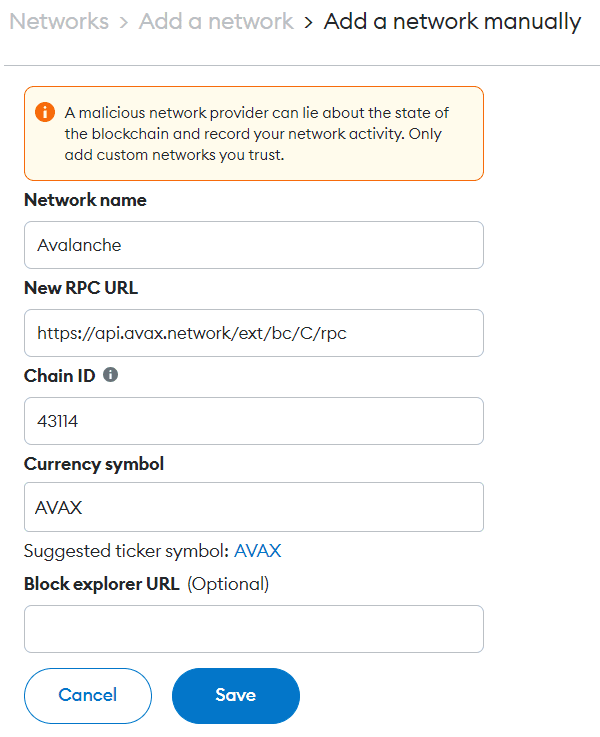Click the Chain ID info icon
Viewport: 600px width, 737px height.
(x=110, y=375)
